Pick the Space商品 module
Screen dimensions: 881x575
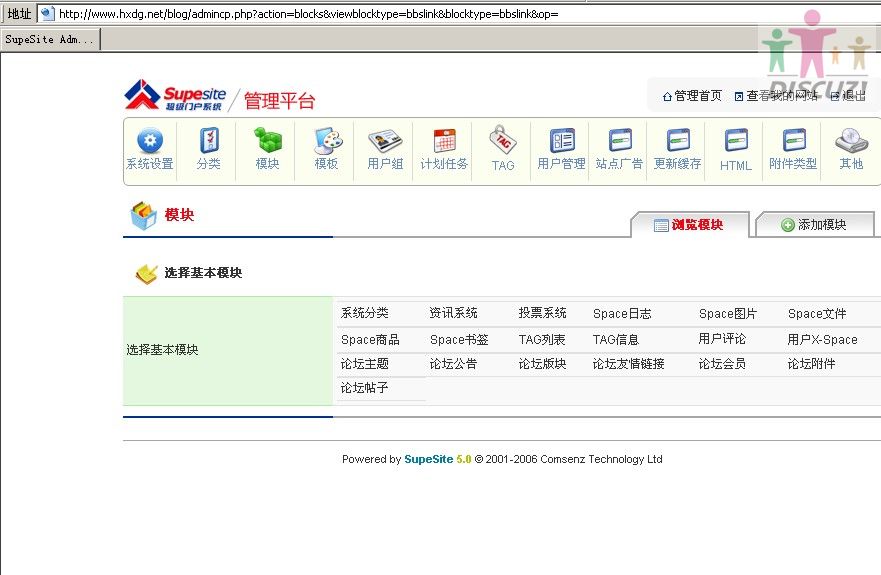[x=370, y=339]
